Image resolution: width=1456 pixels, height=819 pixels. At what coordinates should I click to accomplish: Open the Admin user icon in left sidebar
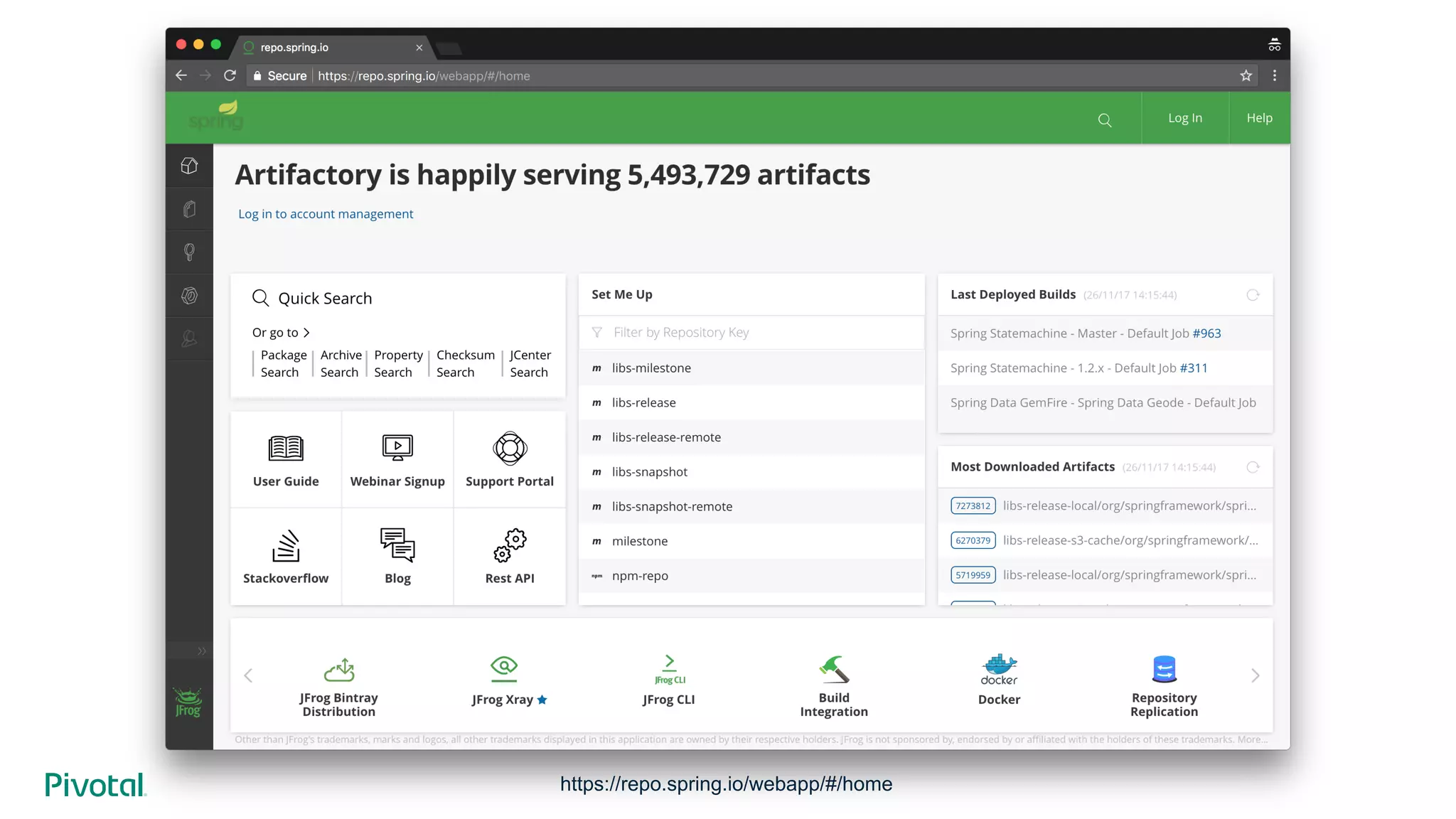189,339
